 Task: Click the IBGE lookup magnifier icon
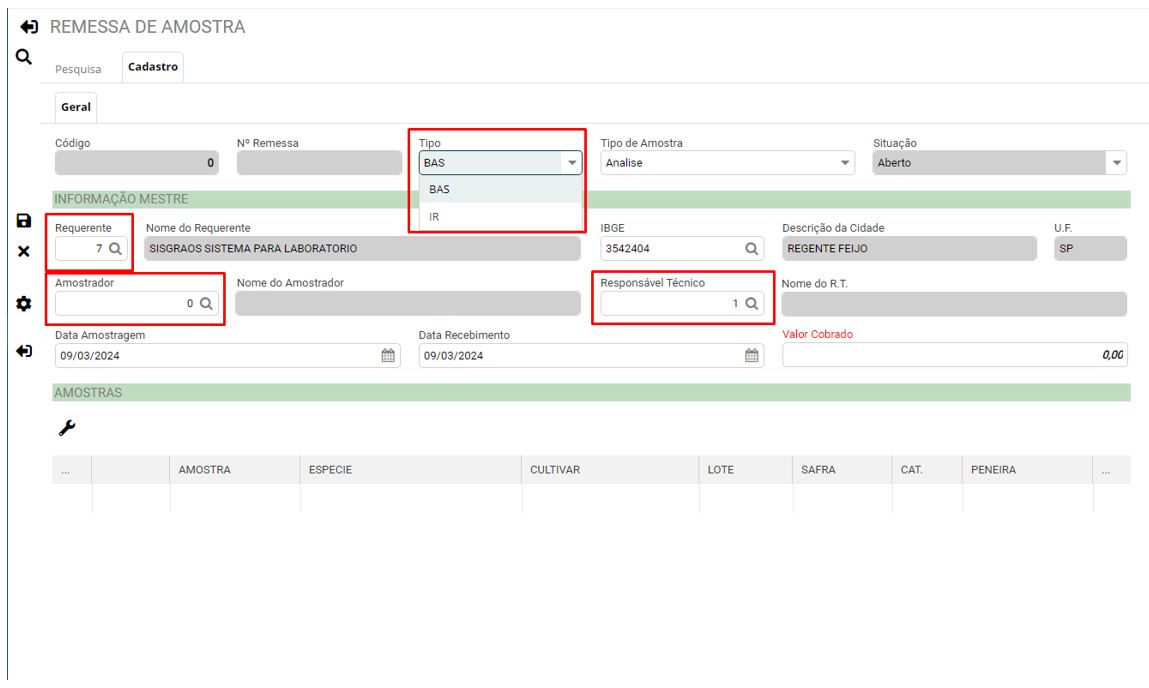click(751, 248)
